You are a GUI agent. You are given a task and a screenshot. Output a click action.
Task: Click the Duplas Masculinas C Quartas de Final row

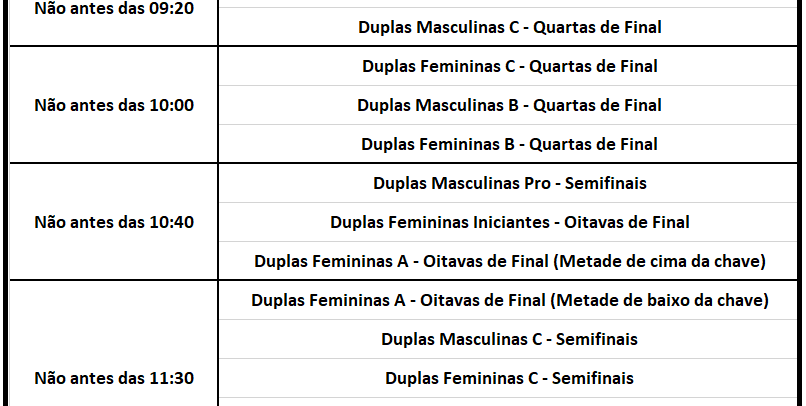click(510, 28)
